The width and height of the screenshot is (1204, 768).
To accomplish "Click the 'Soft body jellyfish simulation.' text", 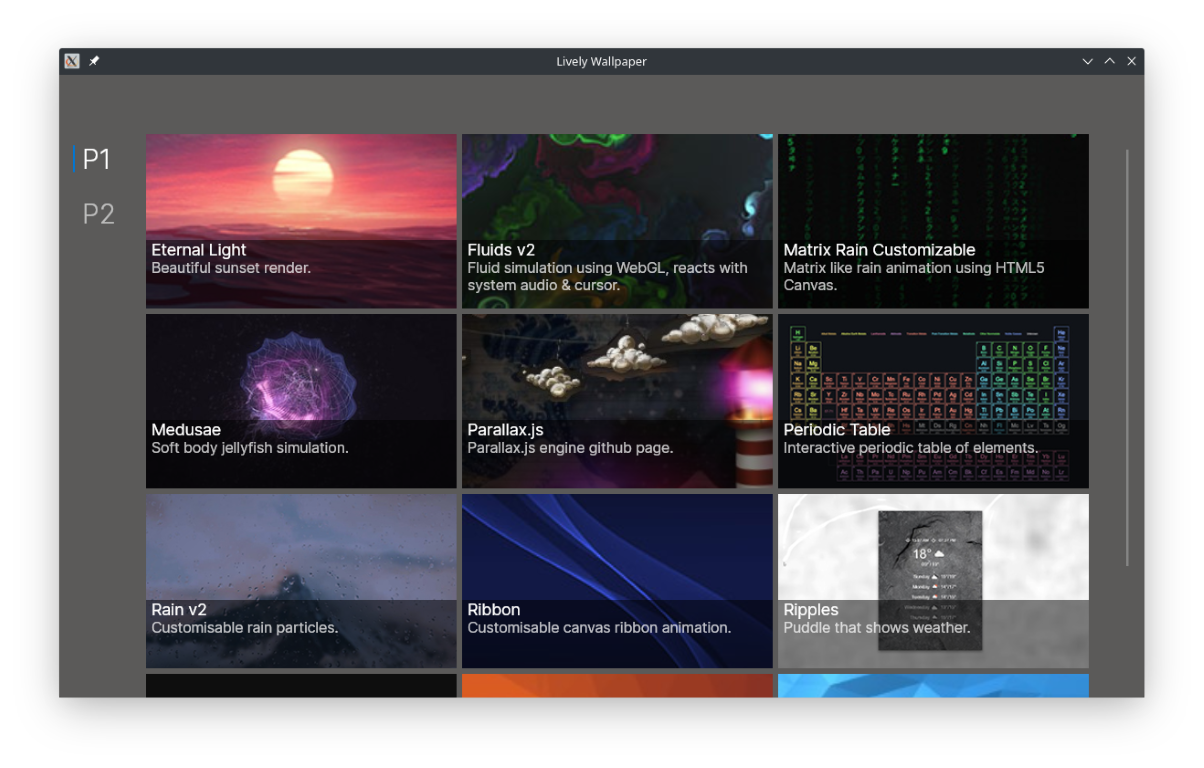I will click(x=250, y=448).
